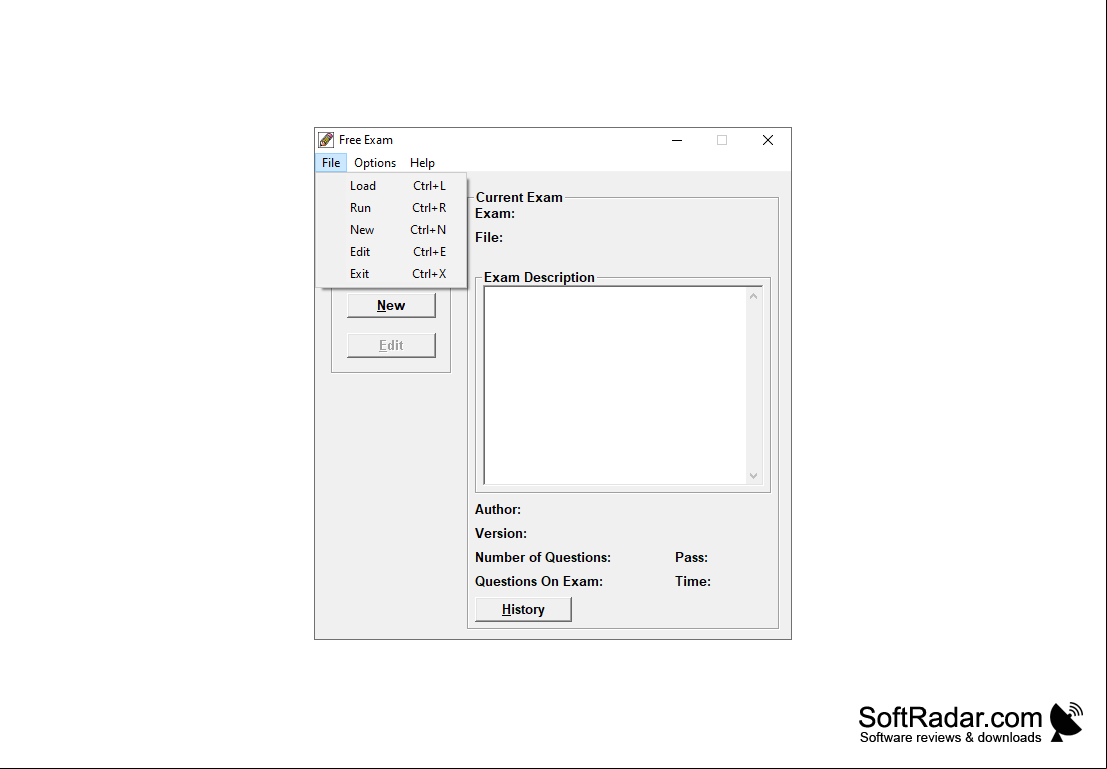Click the 'Number of Questions:' label
This screenshot has height=769, width=1107.
(x=543, y=557)
